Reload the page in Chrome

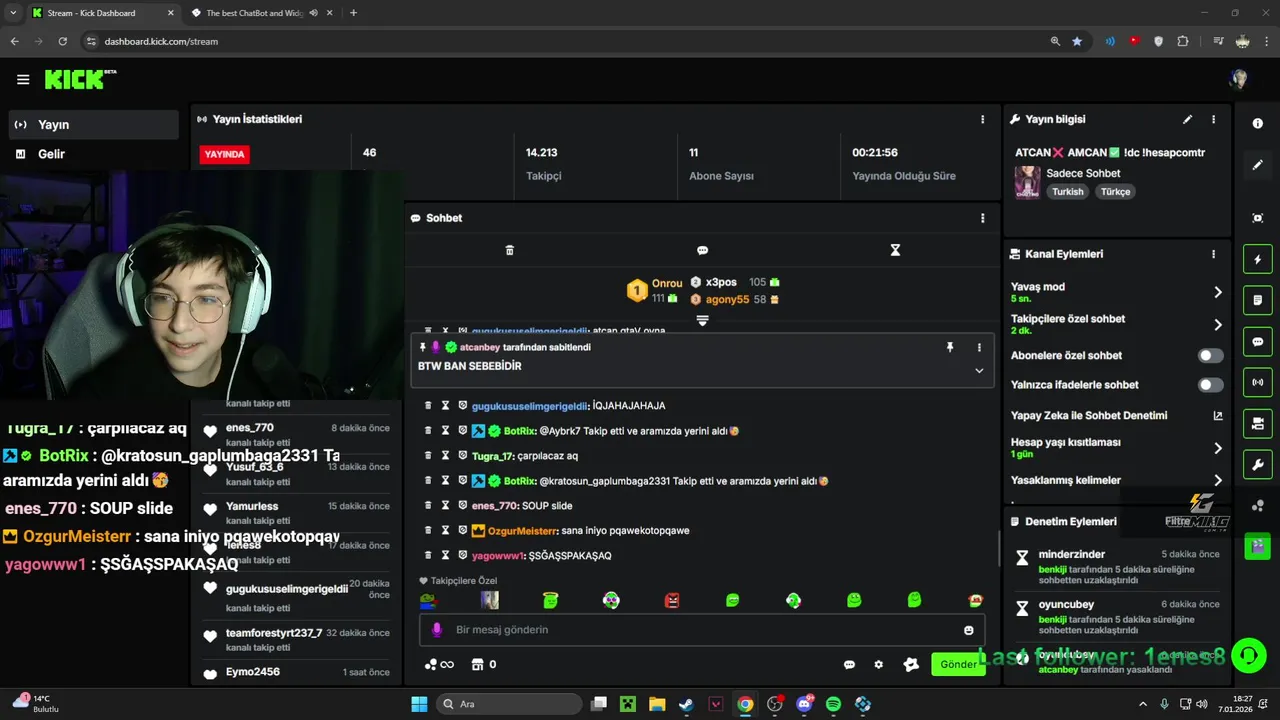(x=63, y=41)
